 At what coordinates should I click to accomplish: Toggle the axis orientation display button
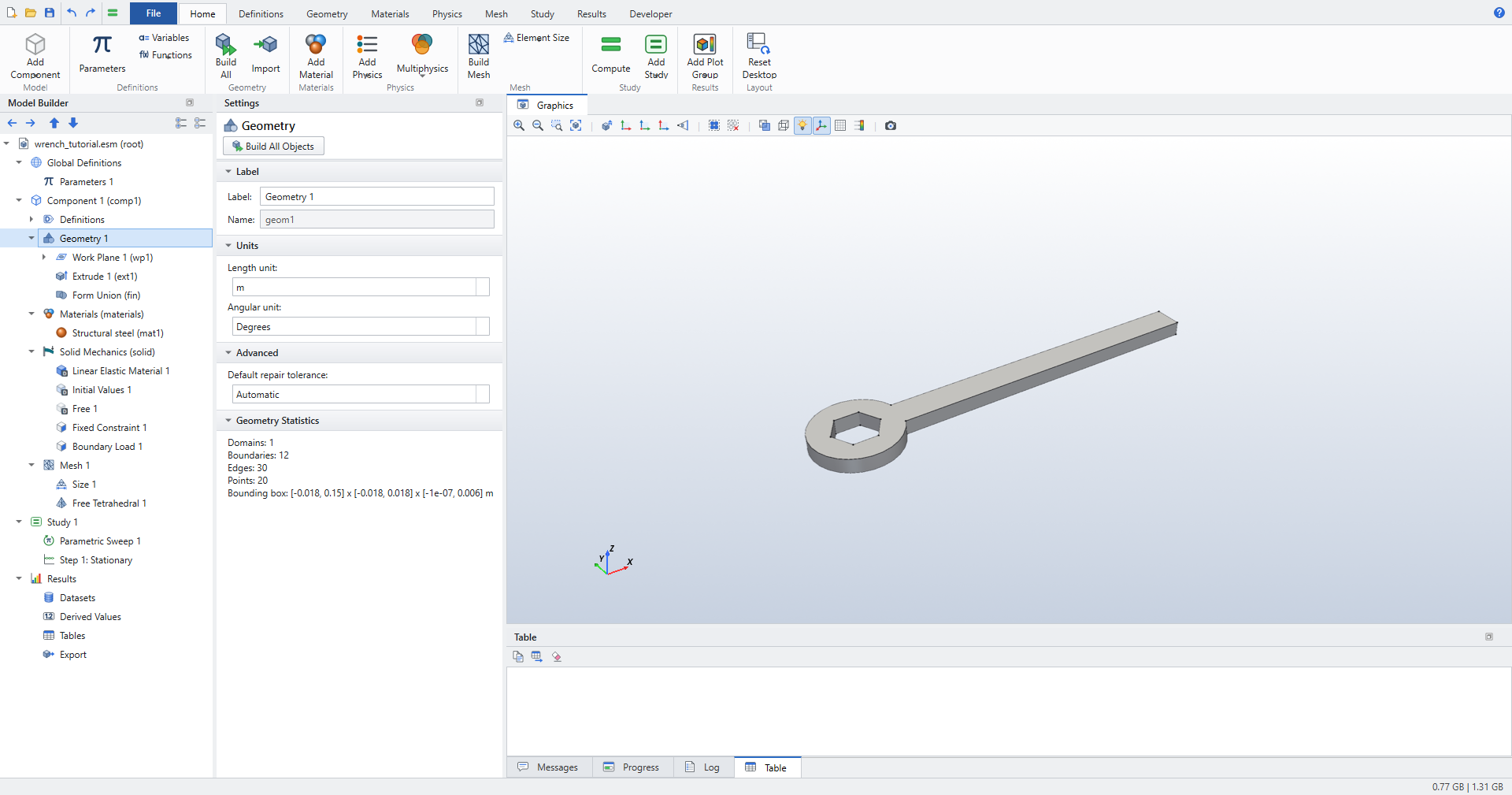pos(821,126)
